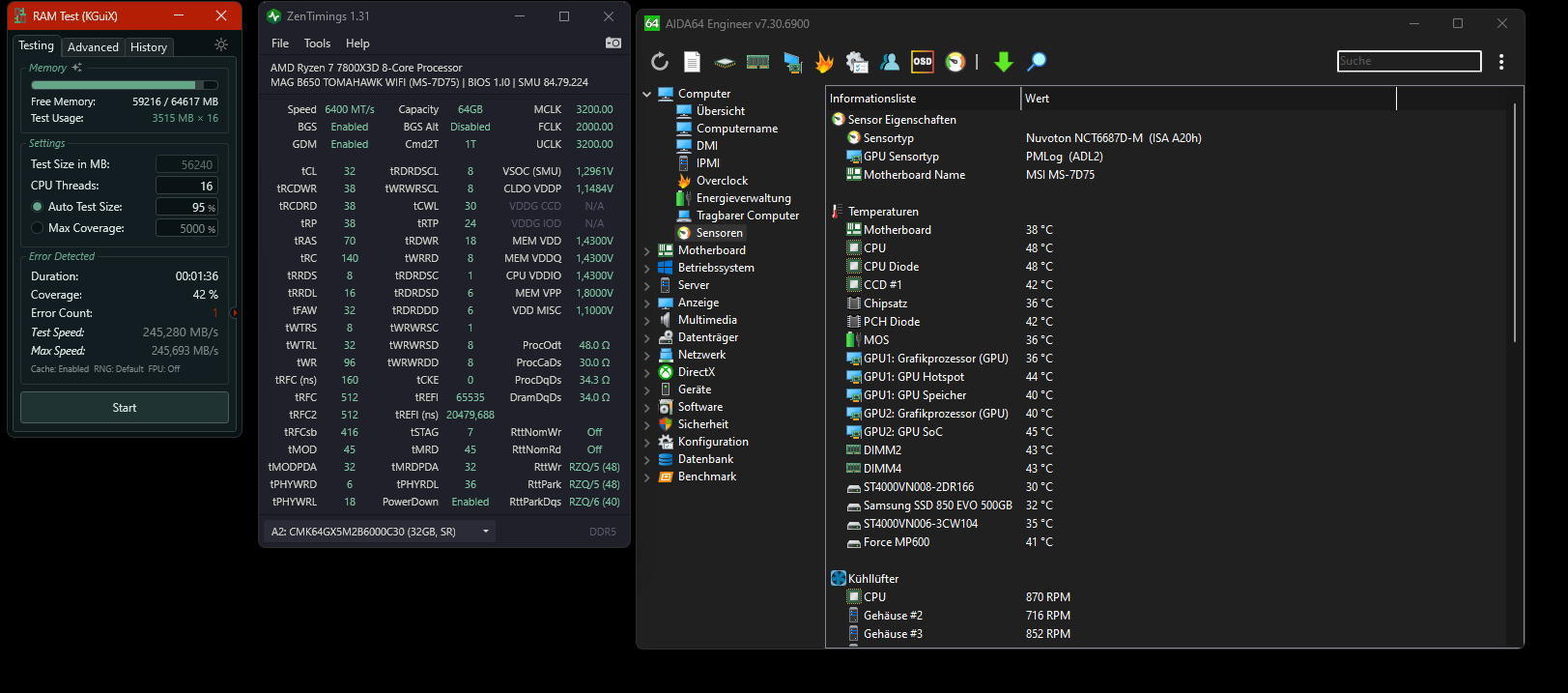Expand the Benchmark tree node
This screenshot has width=1568, height=693.
point(647,476)
